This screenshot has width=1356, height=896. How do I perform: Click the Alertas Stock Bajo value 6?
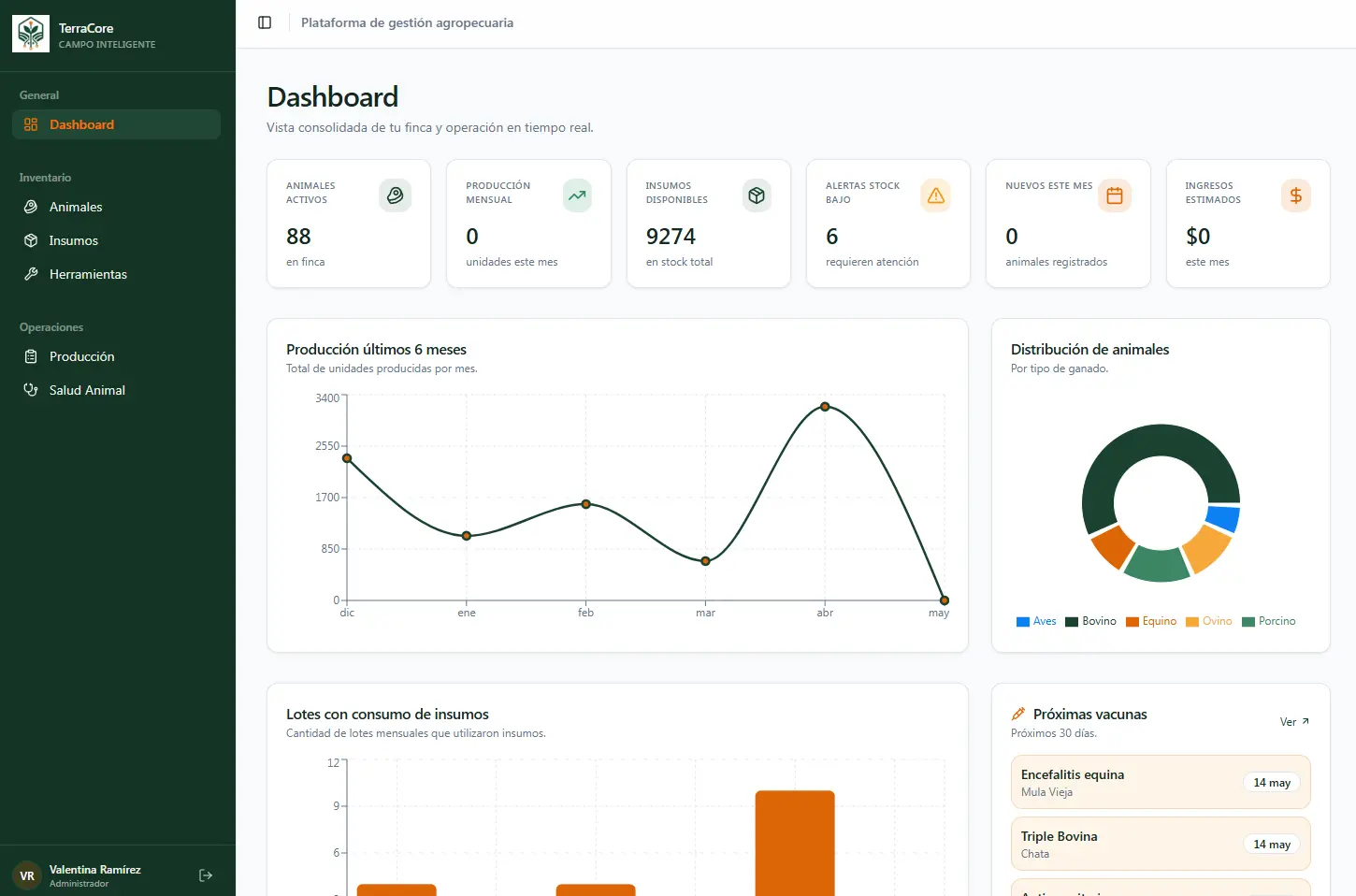[x=832, y=237]
